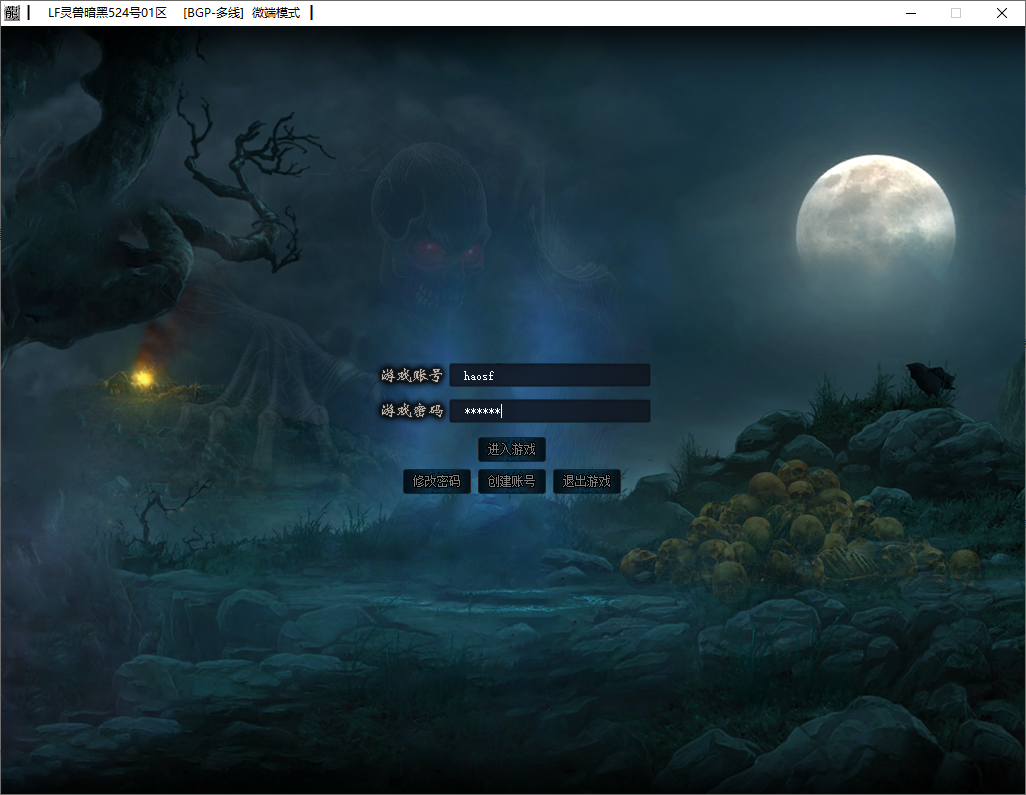Click the game app icon in title bar
1026x795 pixels.
click(x=12, y=13)
